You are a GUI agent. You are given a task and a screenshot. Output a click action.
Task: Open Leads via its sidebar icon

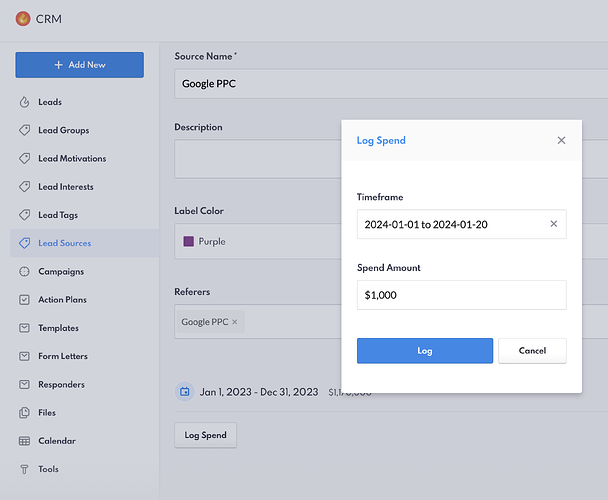[x=25, y=102]
